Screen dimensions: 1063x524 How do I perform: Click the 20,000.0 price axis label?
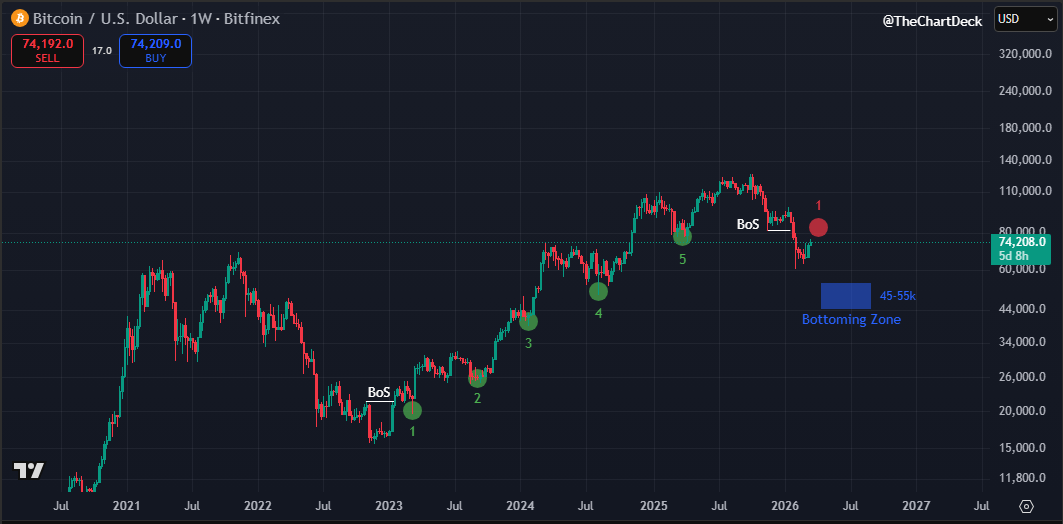coord(1023,411)
